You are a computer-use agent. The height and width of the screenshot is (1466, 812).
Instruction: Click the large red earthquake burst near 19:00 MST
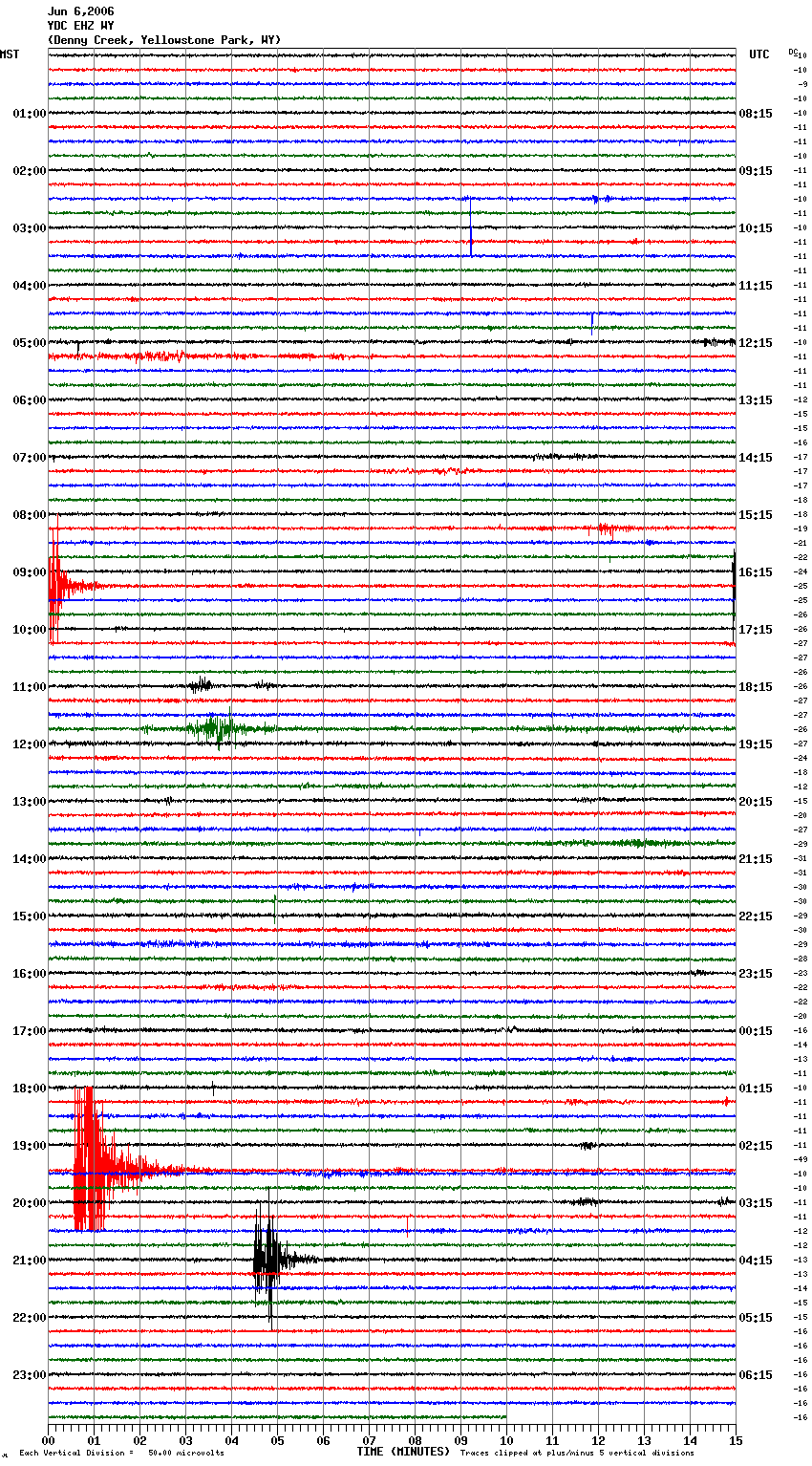pyautogui.click(x=96, y=1158)
